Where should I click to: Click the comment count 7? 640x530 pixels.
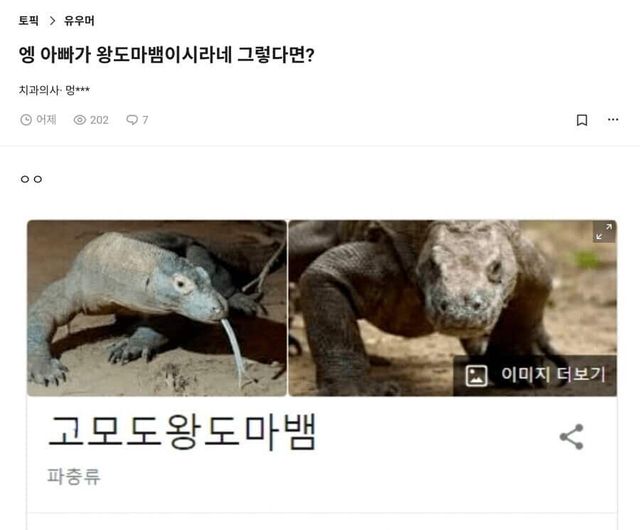145,120
